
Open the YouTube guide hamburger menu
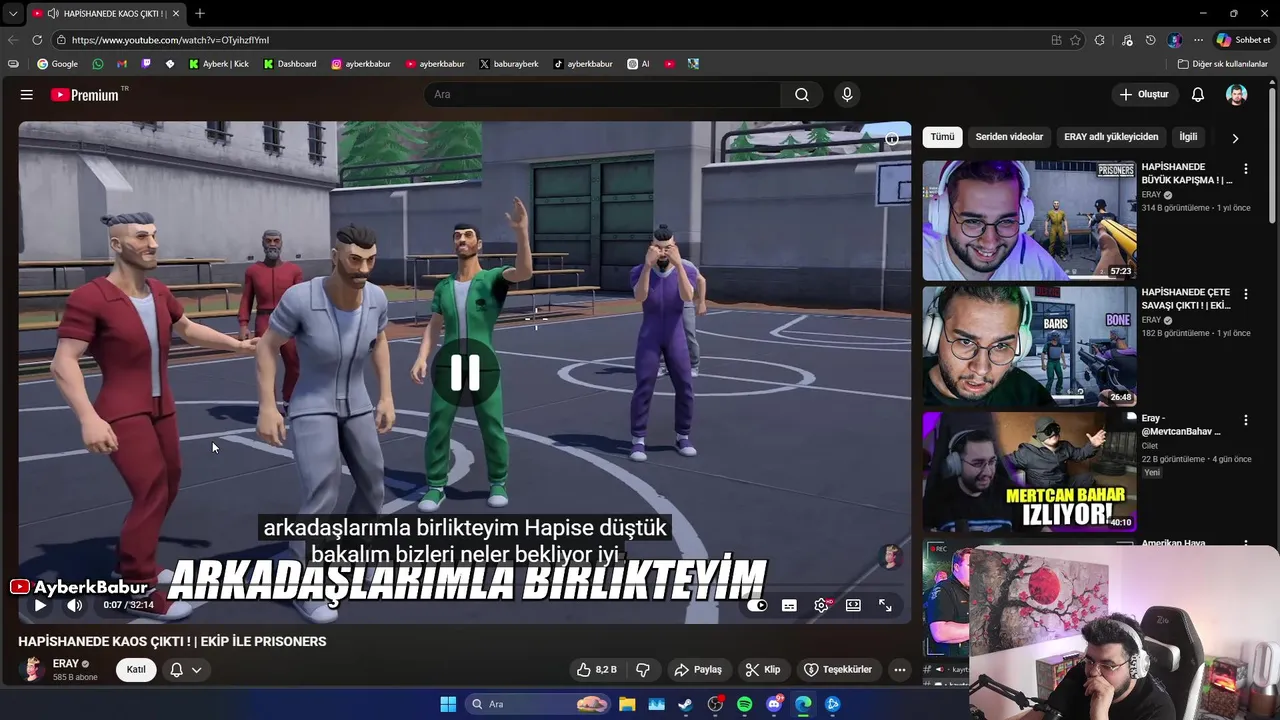27,95
